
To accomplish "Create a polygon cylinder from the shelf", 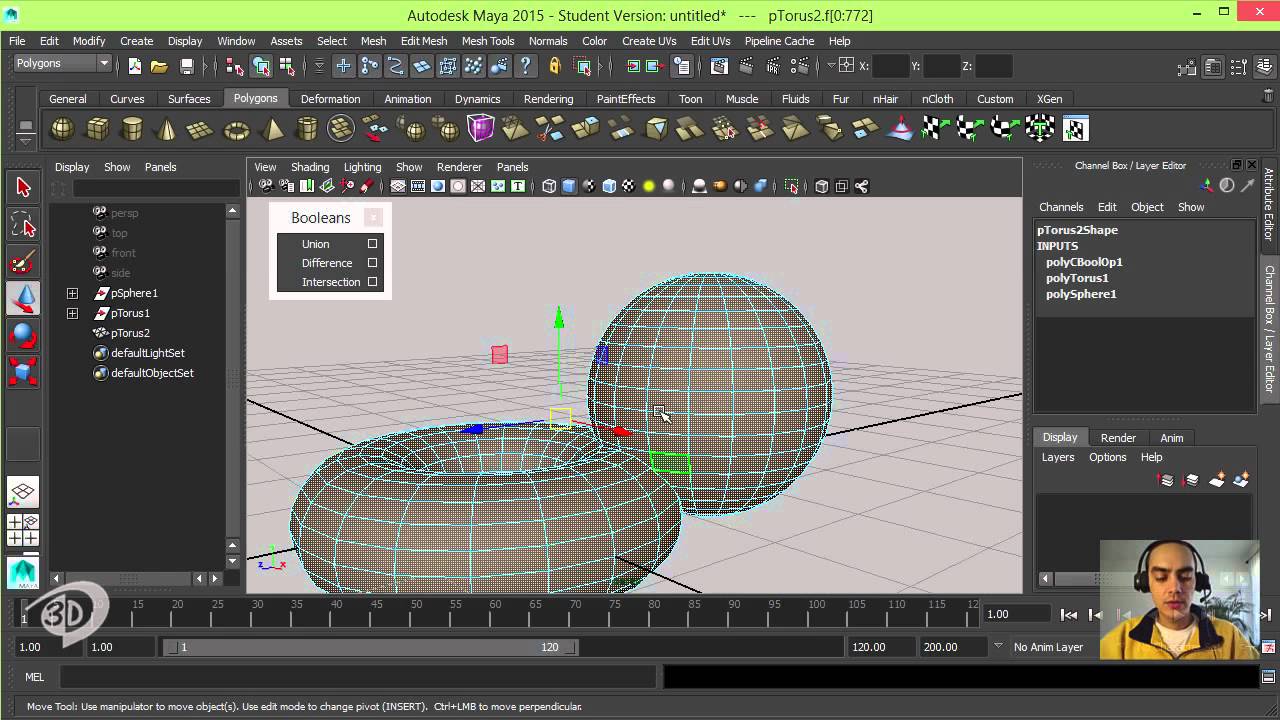I will click(x=132, y=129).
